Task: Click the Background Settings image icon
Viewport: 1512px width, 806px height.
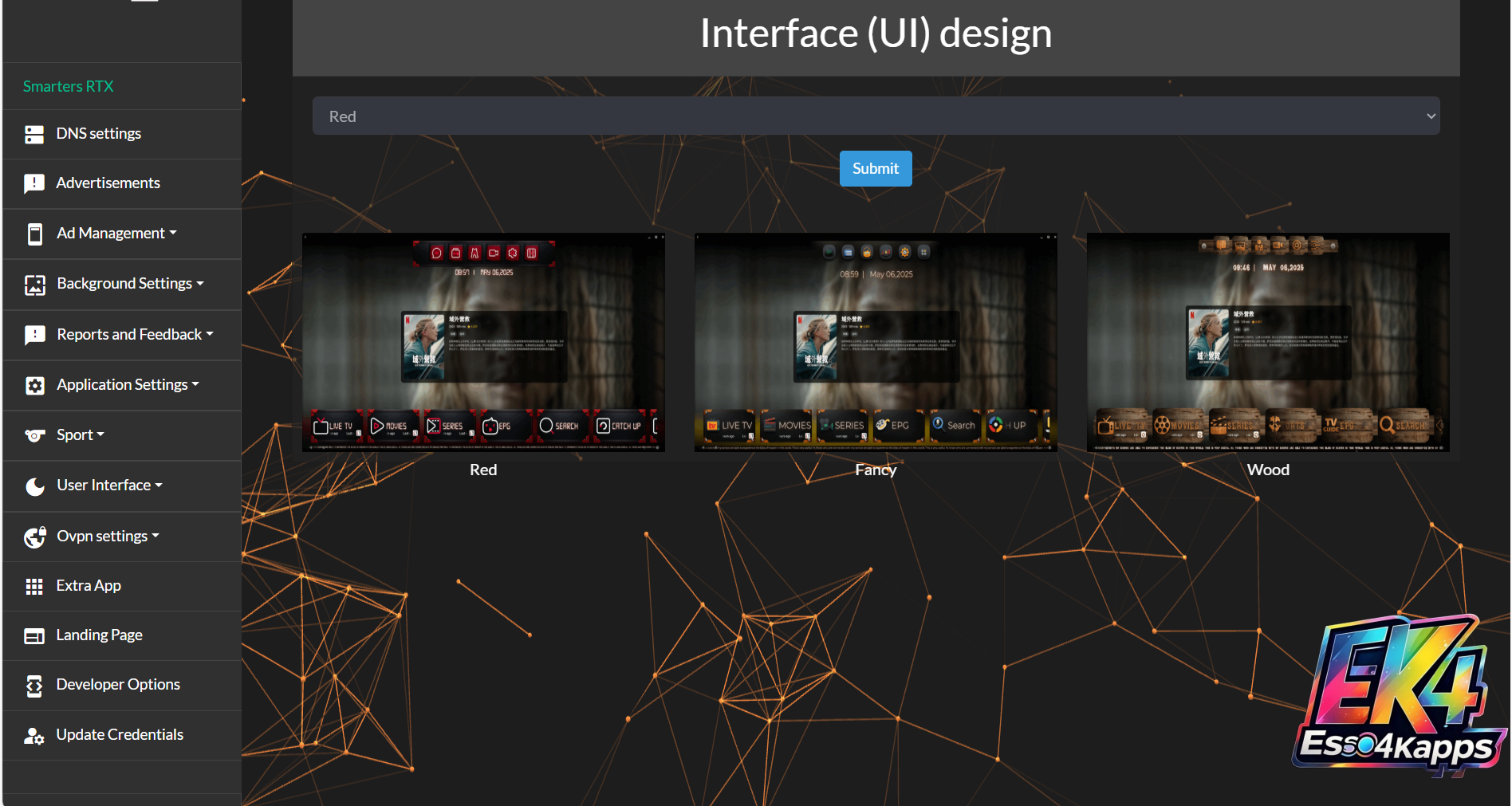Action: (34, 285)
